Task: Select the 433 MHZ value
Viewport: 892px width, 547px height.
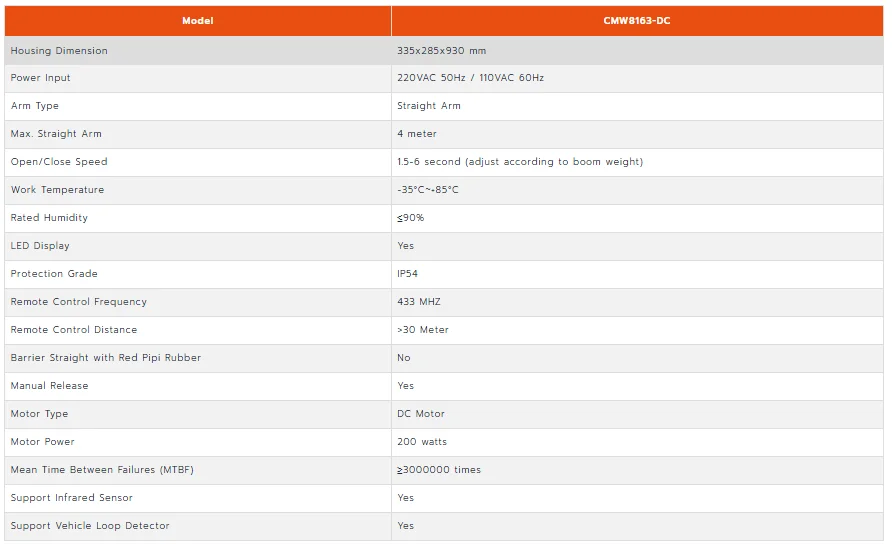Action: point(419,302)
